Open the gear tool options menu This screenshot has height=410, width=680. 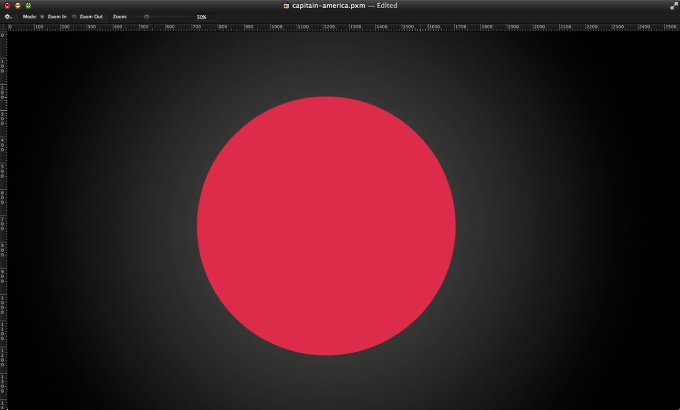(8, 17)
